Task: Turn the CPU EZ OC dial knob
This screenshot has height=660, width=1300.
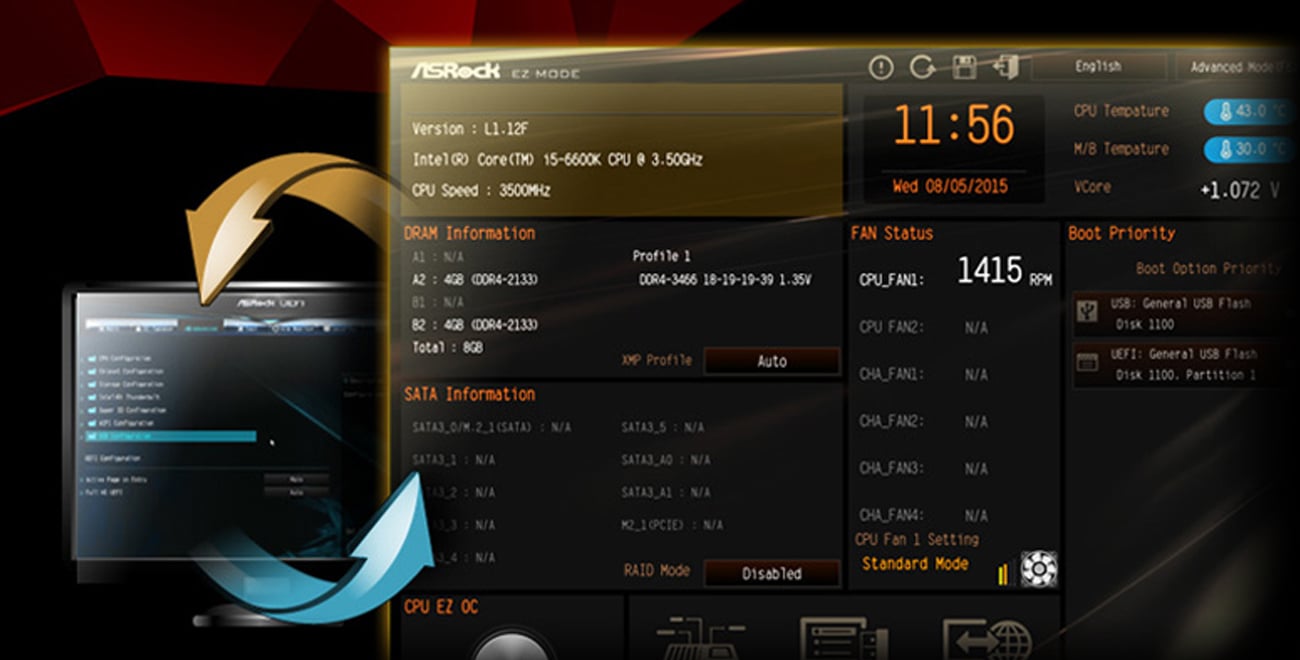Action: [511, 645]
